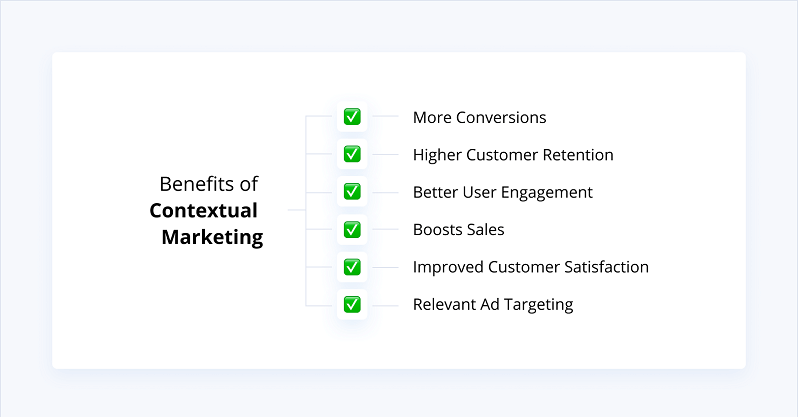Click the Benefits of heading line
This screenshot has width=800, height=417.
[209, 184]
